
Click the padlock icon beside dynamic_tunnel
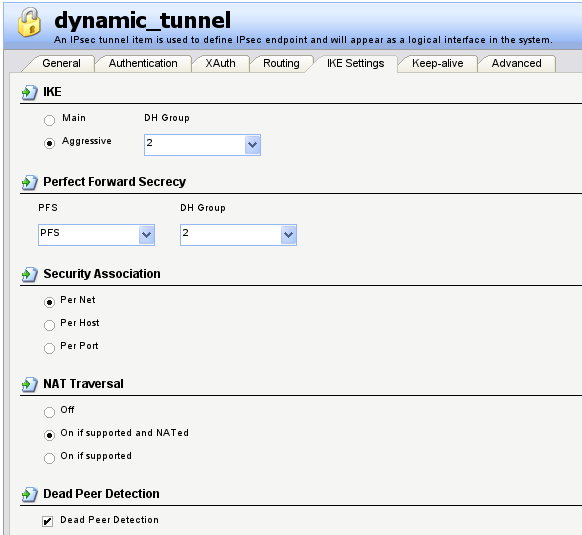(x=29, y=23)
